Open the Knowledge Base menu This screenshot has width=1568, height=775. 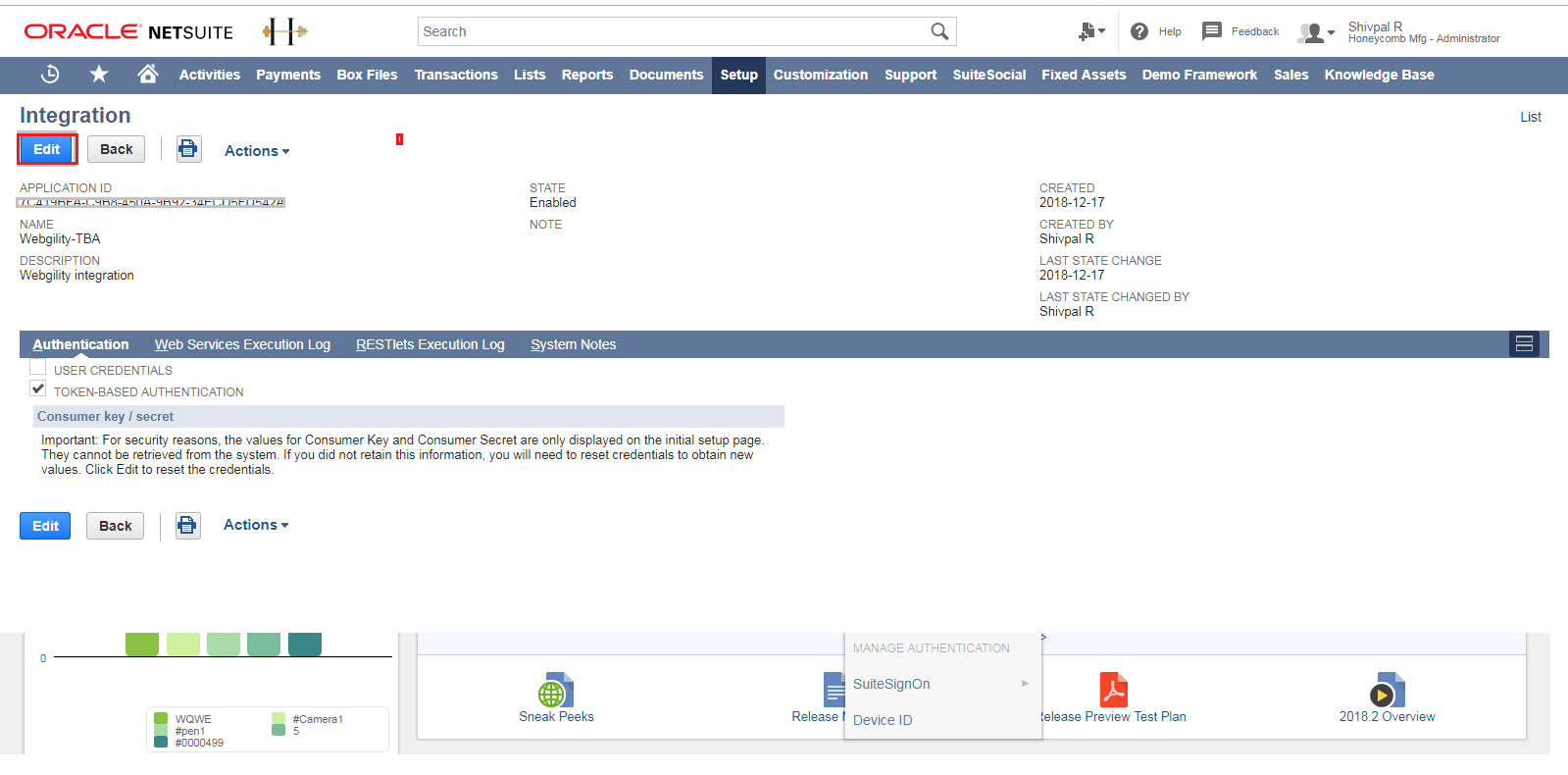[1379, 75]
